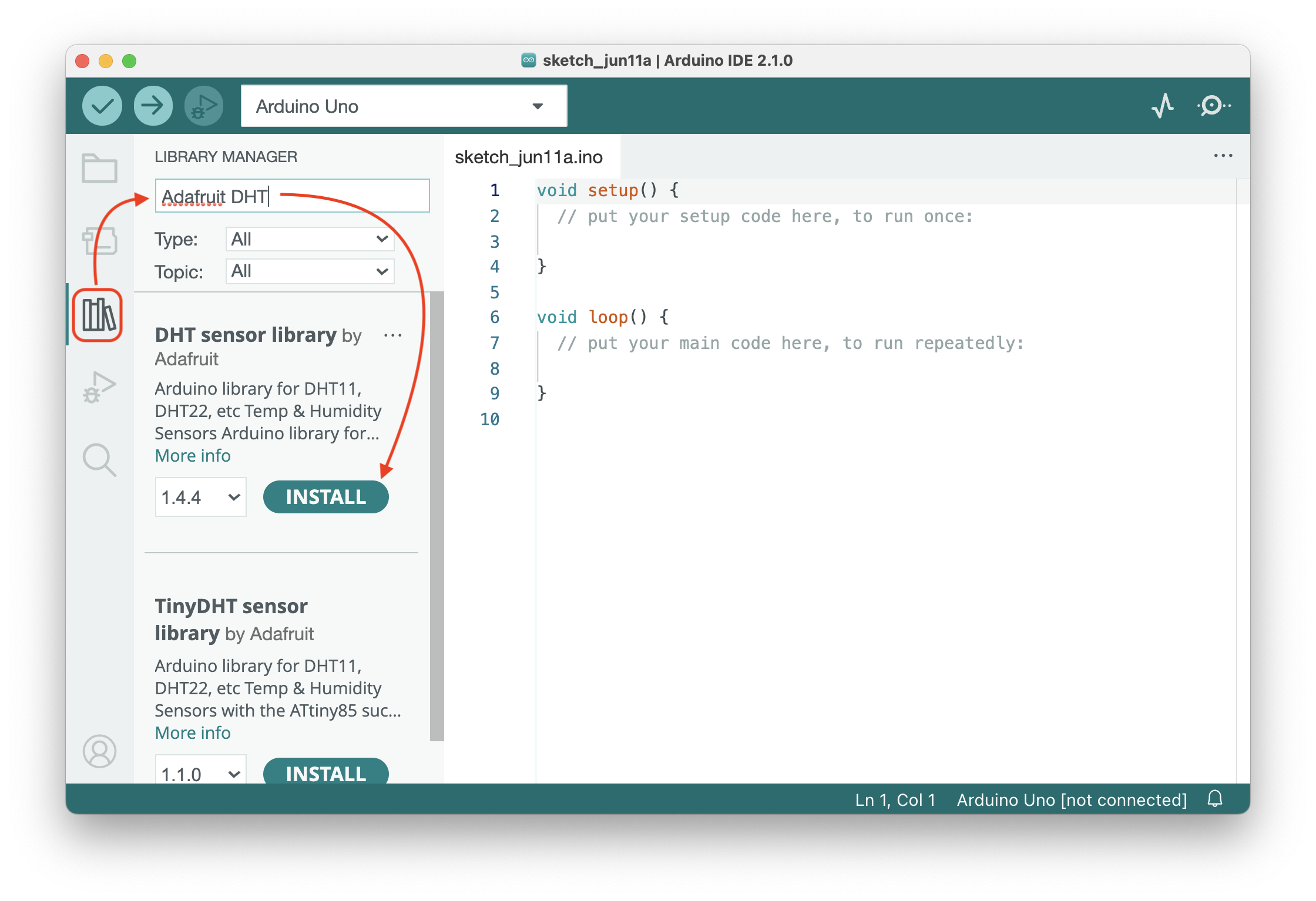Click the library list scrollbar
Image resolution: width=1316 pixels, height=901 pixels.
(x=437, y=517)
